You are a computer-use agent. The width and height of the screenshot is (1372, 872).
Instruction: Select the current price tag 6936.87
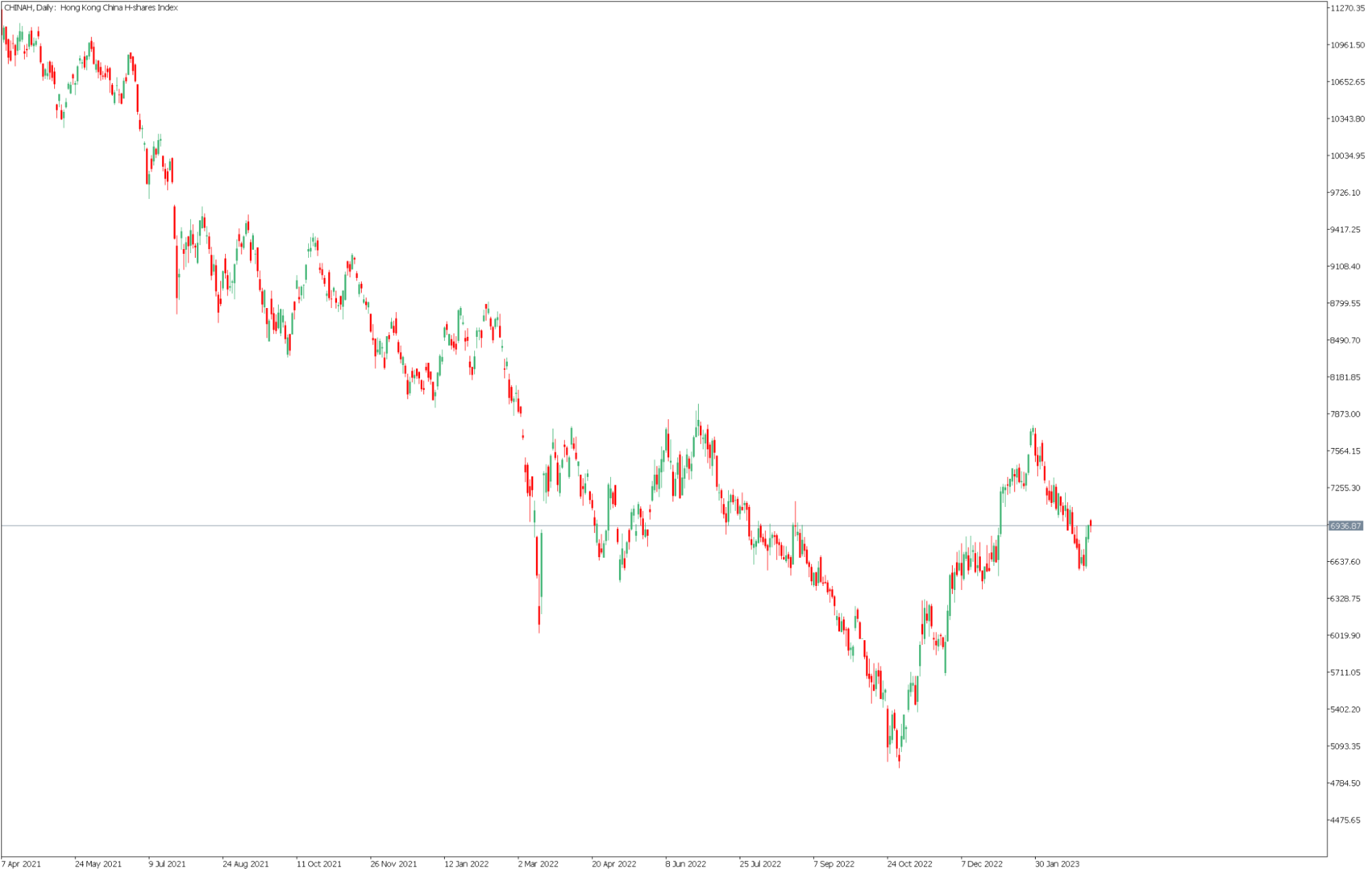[1345, 526]
